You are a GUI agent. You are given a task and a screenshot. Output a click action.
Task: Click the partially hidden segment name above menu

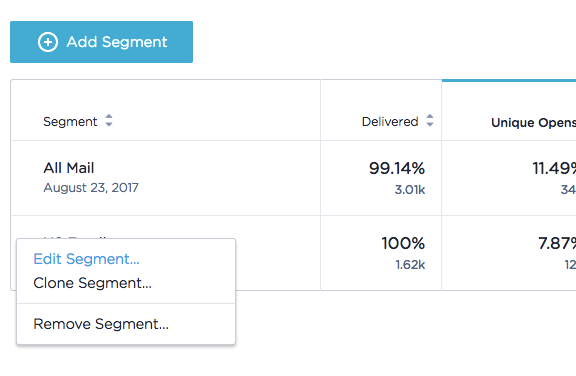(x=75, y=238)
